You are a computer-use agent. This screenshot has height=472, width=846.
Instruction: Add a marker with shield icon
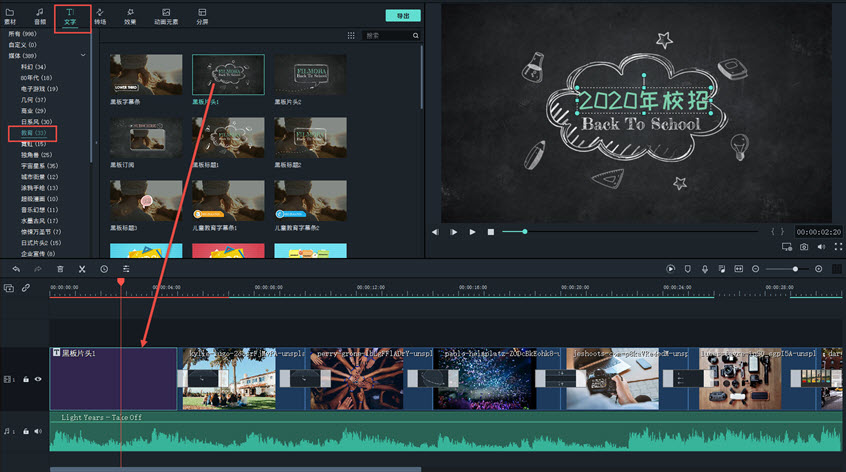687,269
